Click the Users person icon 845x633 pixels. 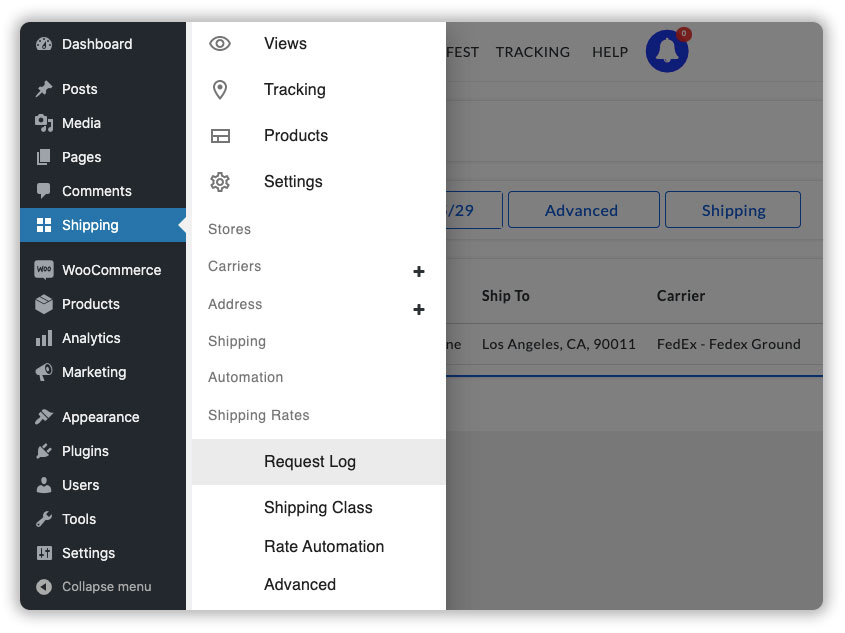point(44,485)
